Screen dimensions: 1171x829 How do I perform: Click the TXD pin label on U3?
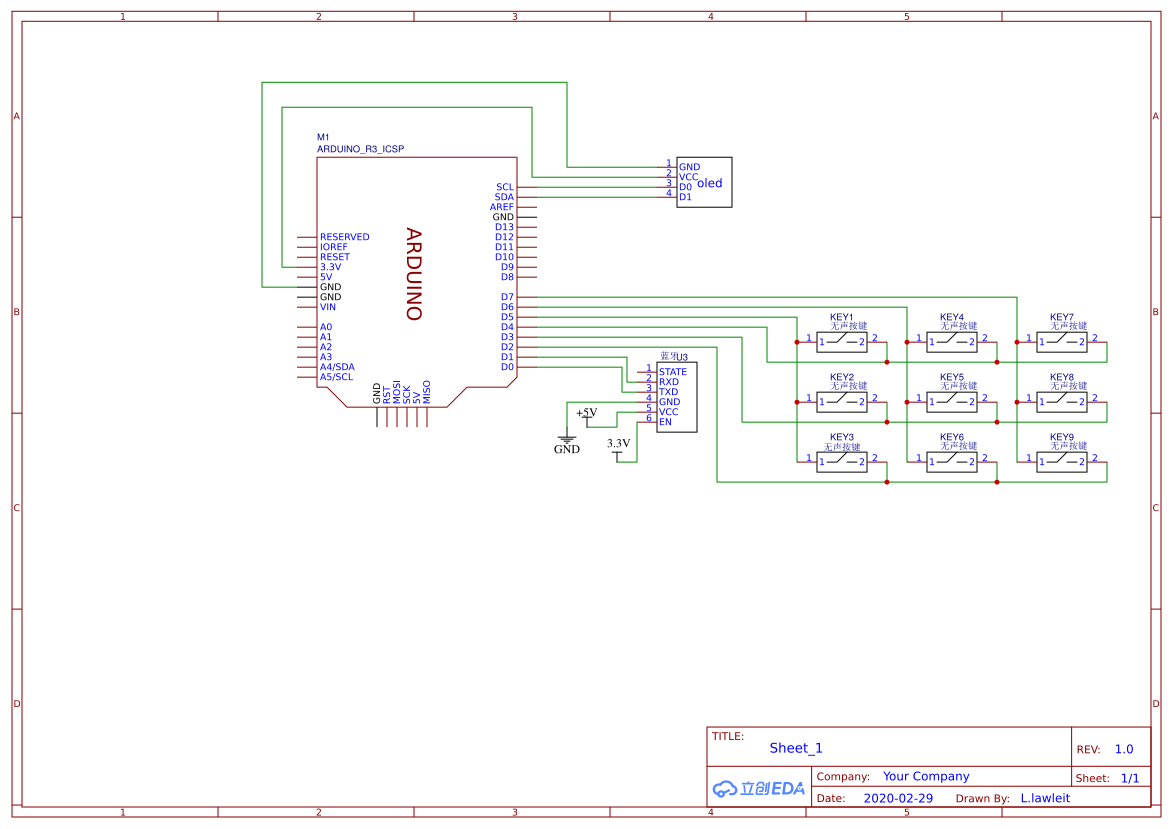click(668, 392)
